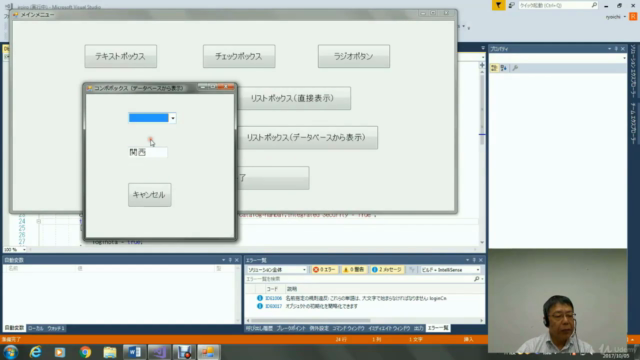Toggle auto-hide pin on エラー一覧 panel
The image size is (640, 360).
point(474,260)
